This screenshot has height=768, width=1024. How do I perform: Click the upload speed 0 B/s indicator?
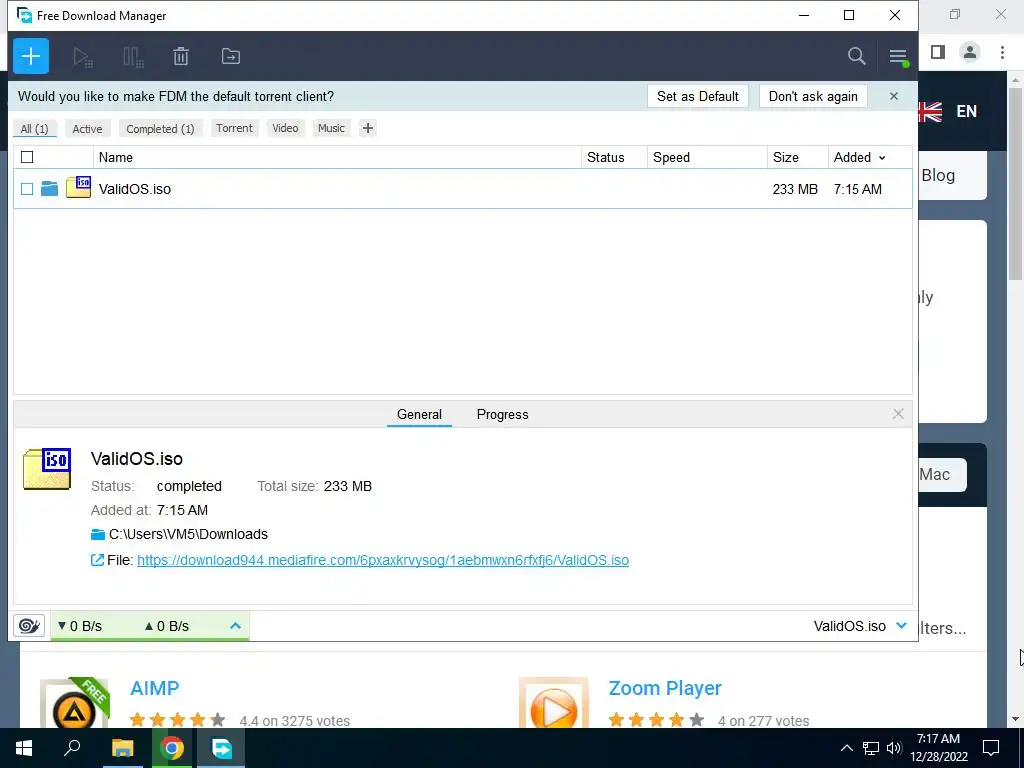pyautogui.click(x=167, y=626)
